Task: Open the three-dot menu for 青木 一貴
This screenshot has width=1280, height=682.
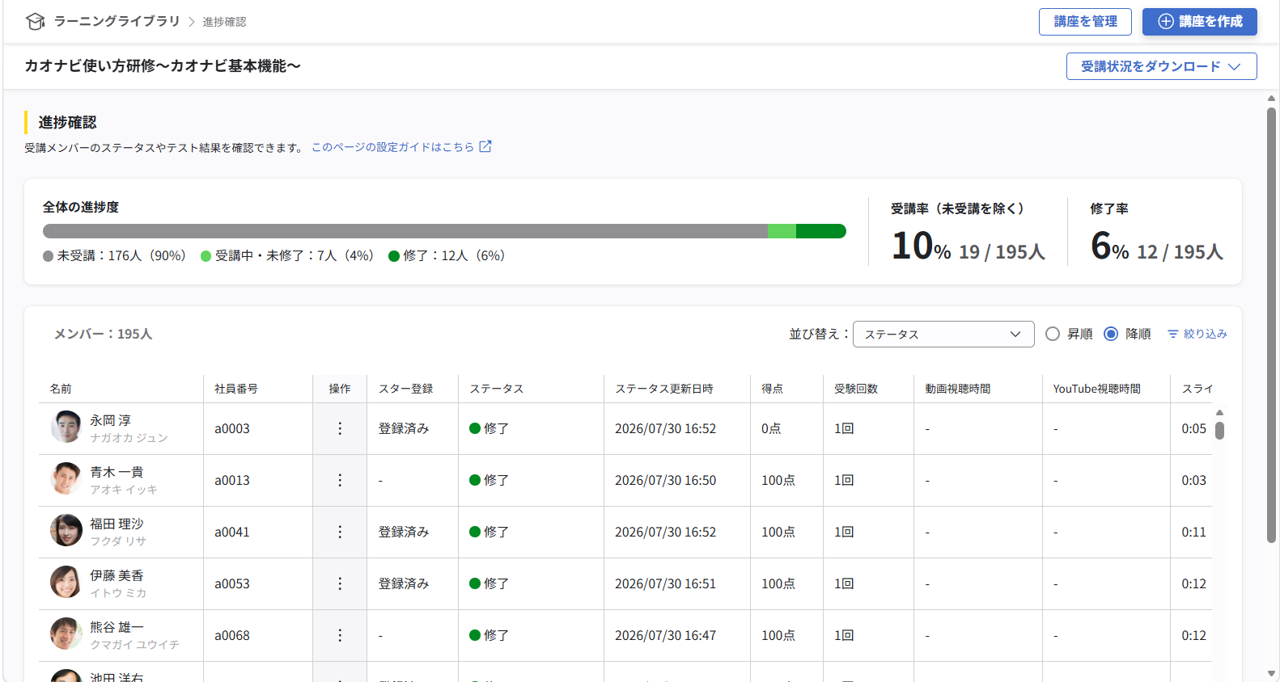Action: point(340,481)
